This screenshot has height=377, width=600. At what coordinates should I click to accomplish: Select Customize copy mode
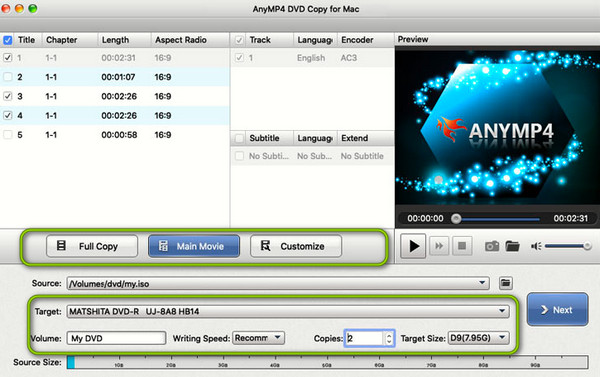296,246
